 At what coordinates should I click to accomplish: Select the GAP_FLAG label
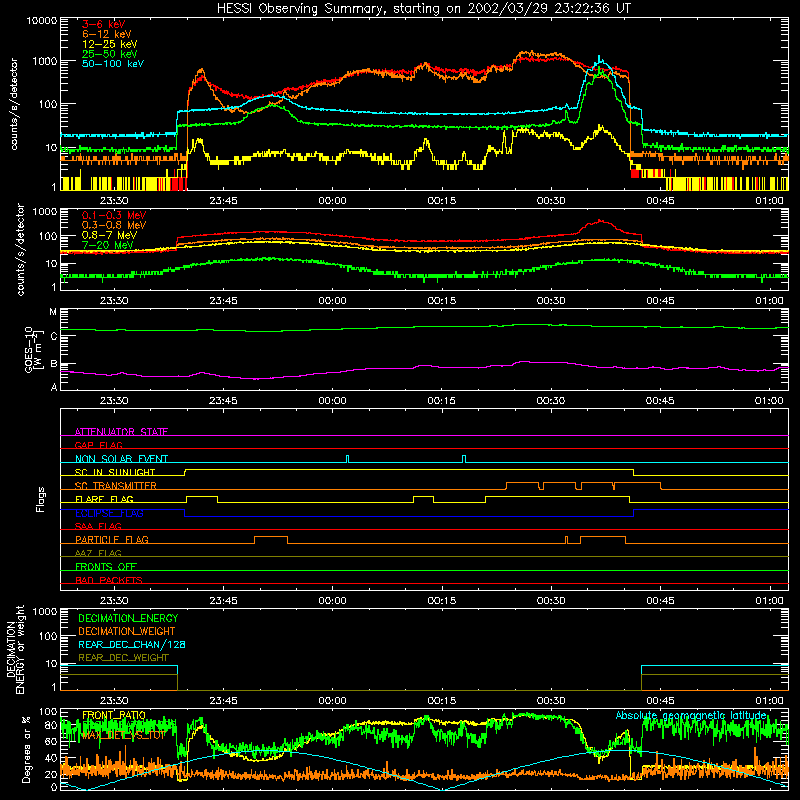coord(98,445)
